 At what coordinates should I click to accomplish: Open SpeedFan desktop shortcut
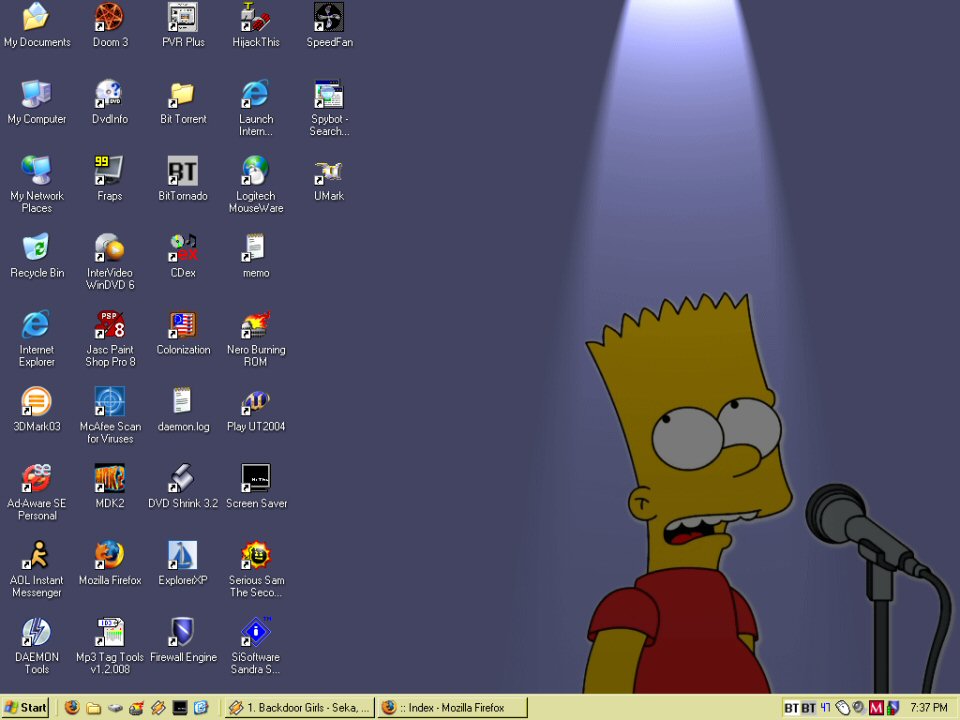pos(329,24)
